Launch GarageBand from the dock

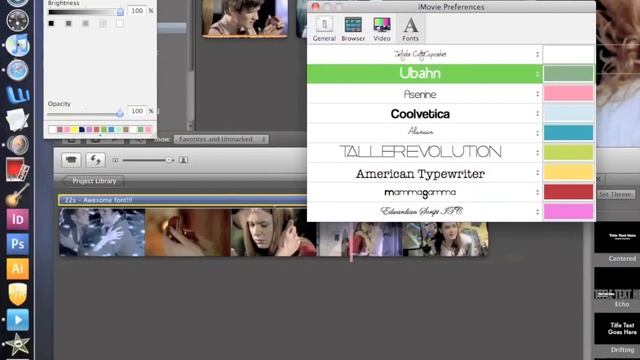coord(18,194)
